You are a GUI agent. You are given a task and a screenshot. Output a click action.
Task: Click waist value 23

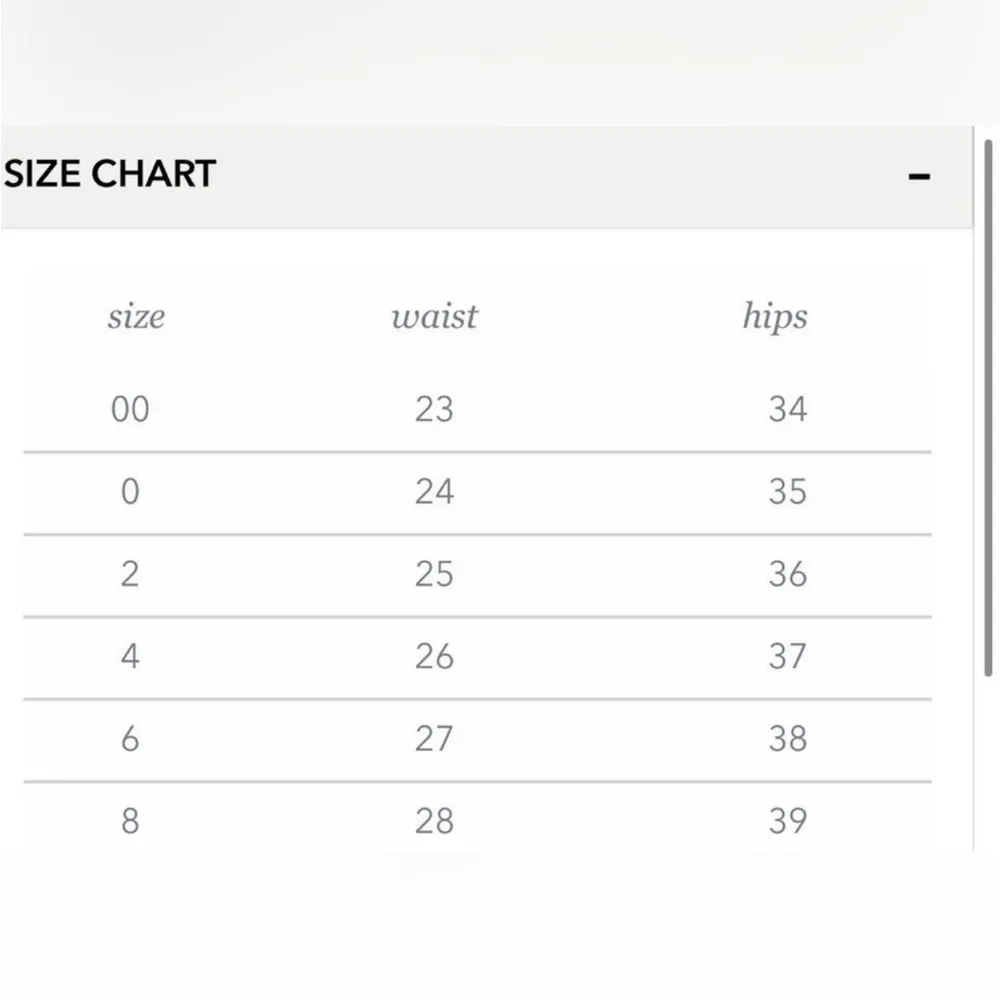click(434, 409)
